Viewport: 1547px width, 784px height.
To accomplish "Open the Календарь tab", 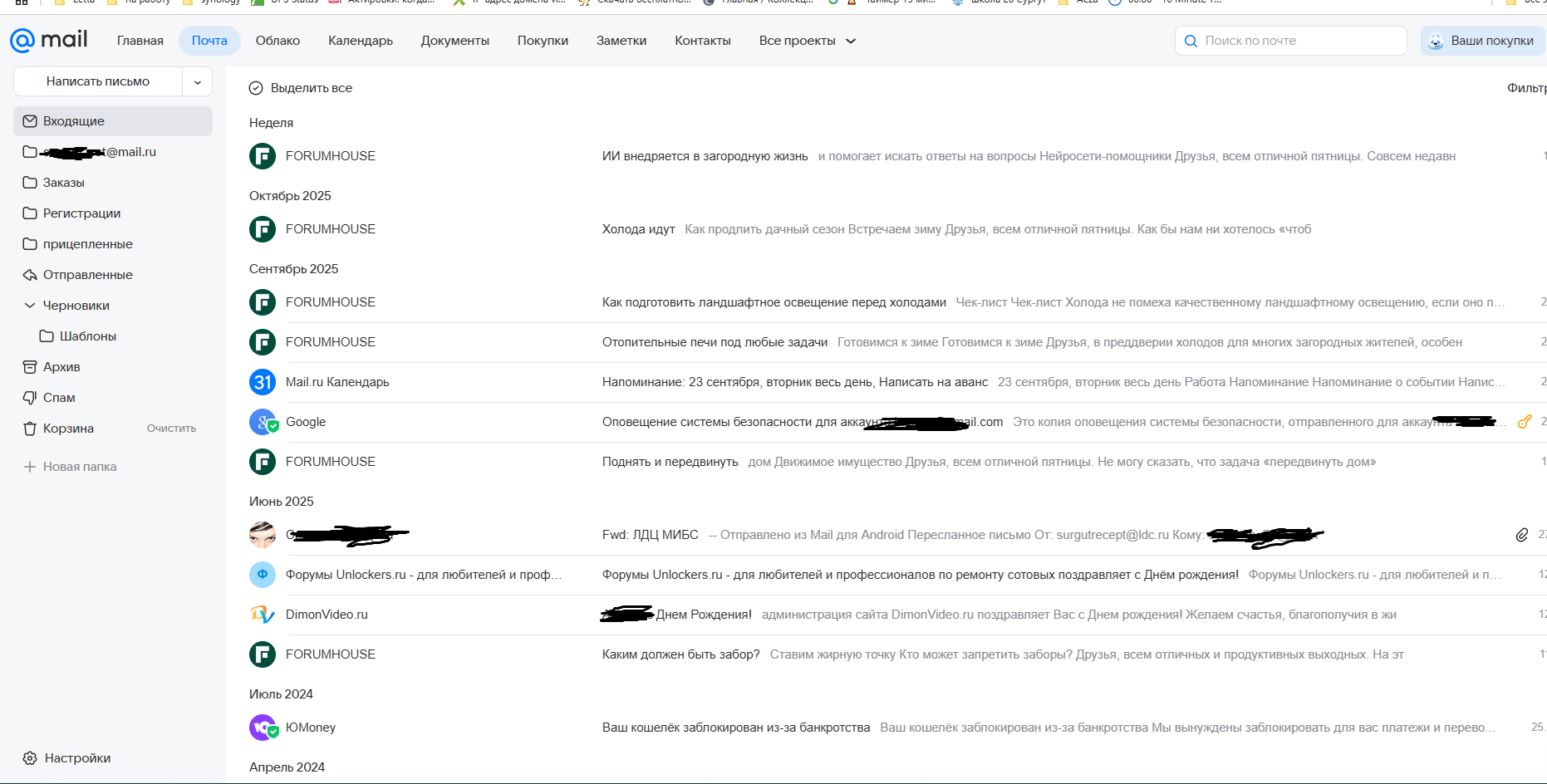I will pyautogui.click(x=361, y=41).
